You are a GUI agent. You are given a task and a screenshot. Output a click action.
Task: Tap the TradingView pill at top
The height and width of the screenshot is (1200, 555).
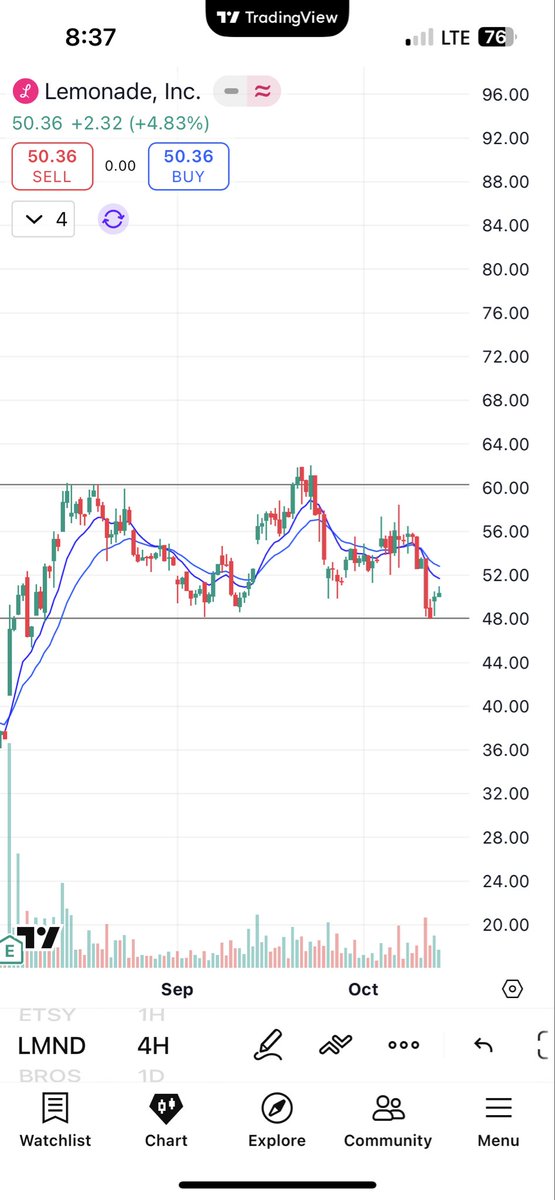277,17
